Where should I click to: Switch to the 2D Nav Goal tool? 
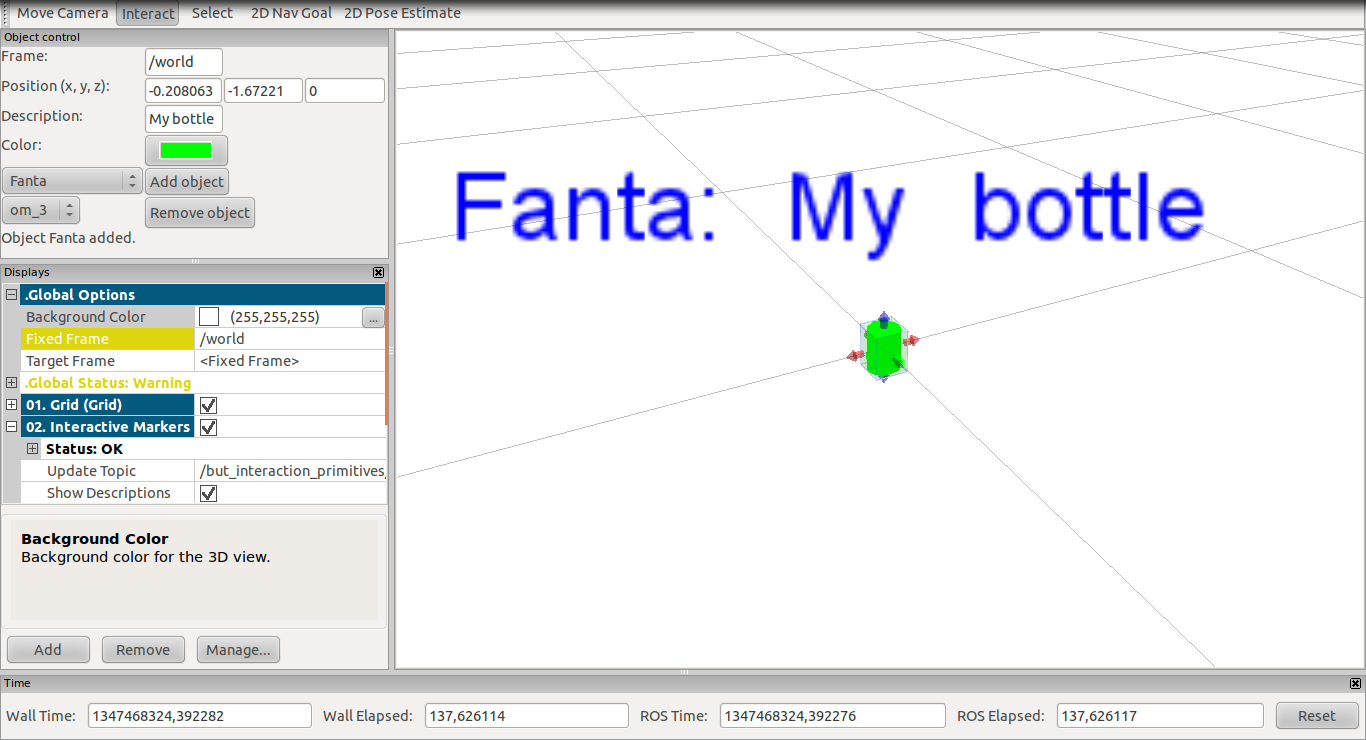(291, 13)
